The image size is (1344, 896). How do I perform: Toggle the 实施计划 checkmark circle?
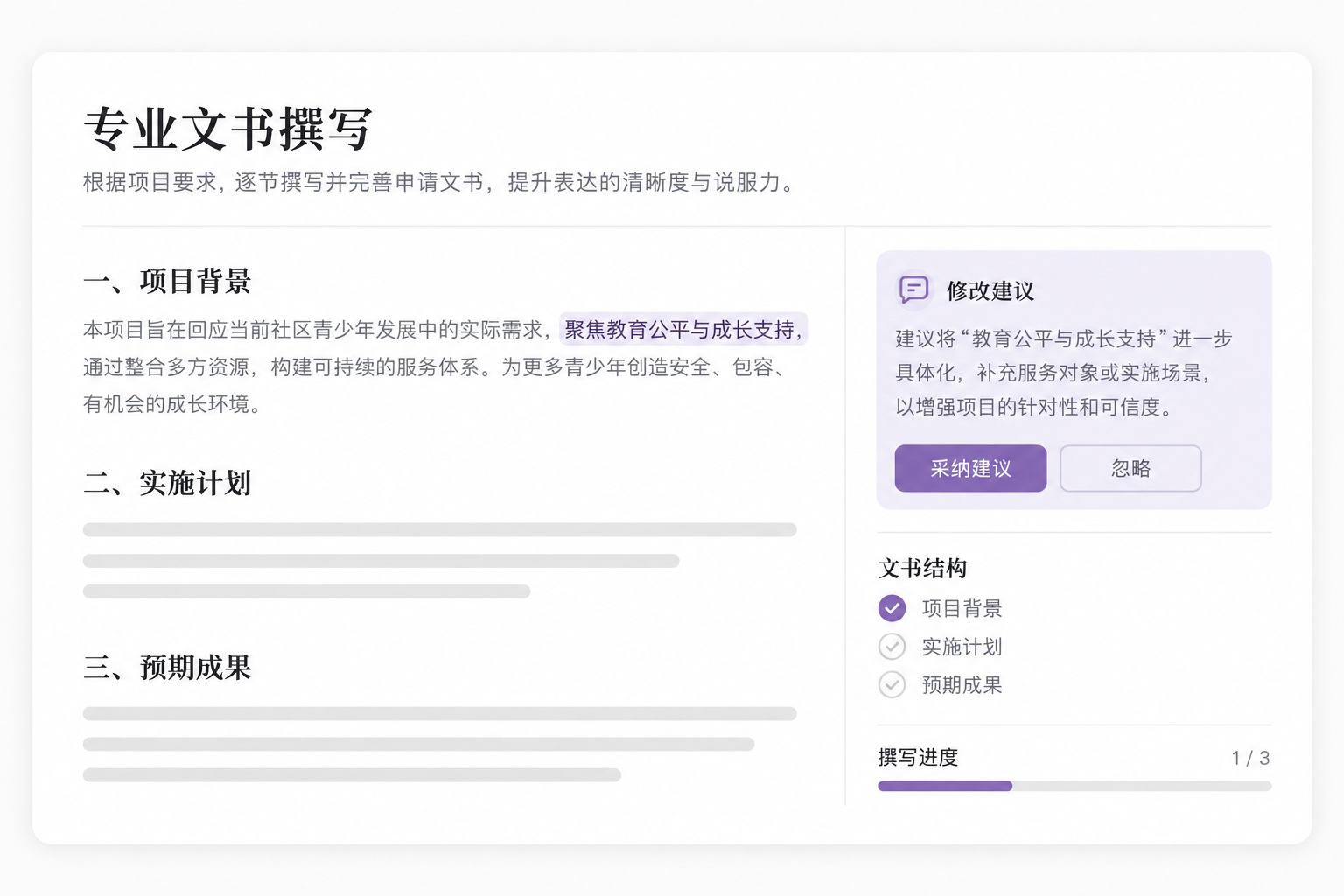click(x=892, y=647)
